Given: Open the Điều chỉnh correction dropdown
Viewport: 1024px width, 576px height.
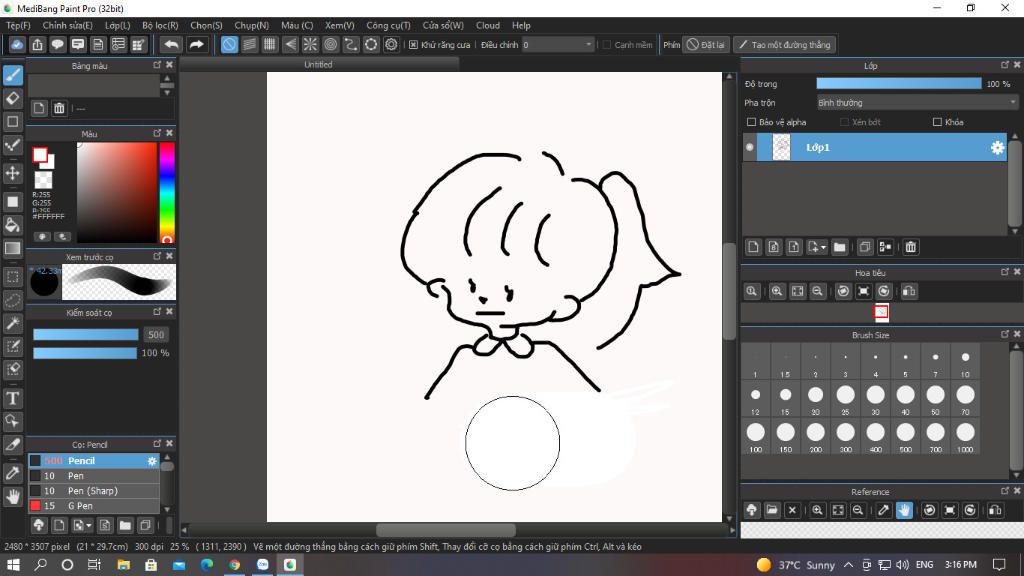Looking at the screenshot, I should click(558, 44).
